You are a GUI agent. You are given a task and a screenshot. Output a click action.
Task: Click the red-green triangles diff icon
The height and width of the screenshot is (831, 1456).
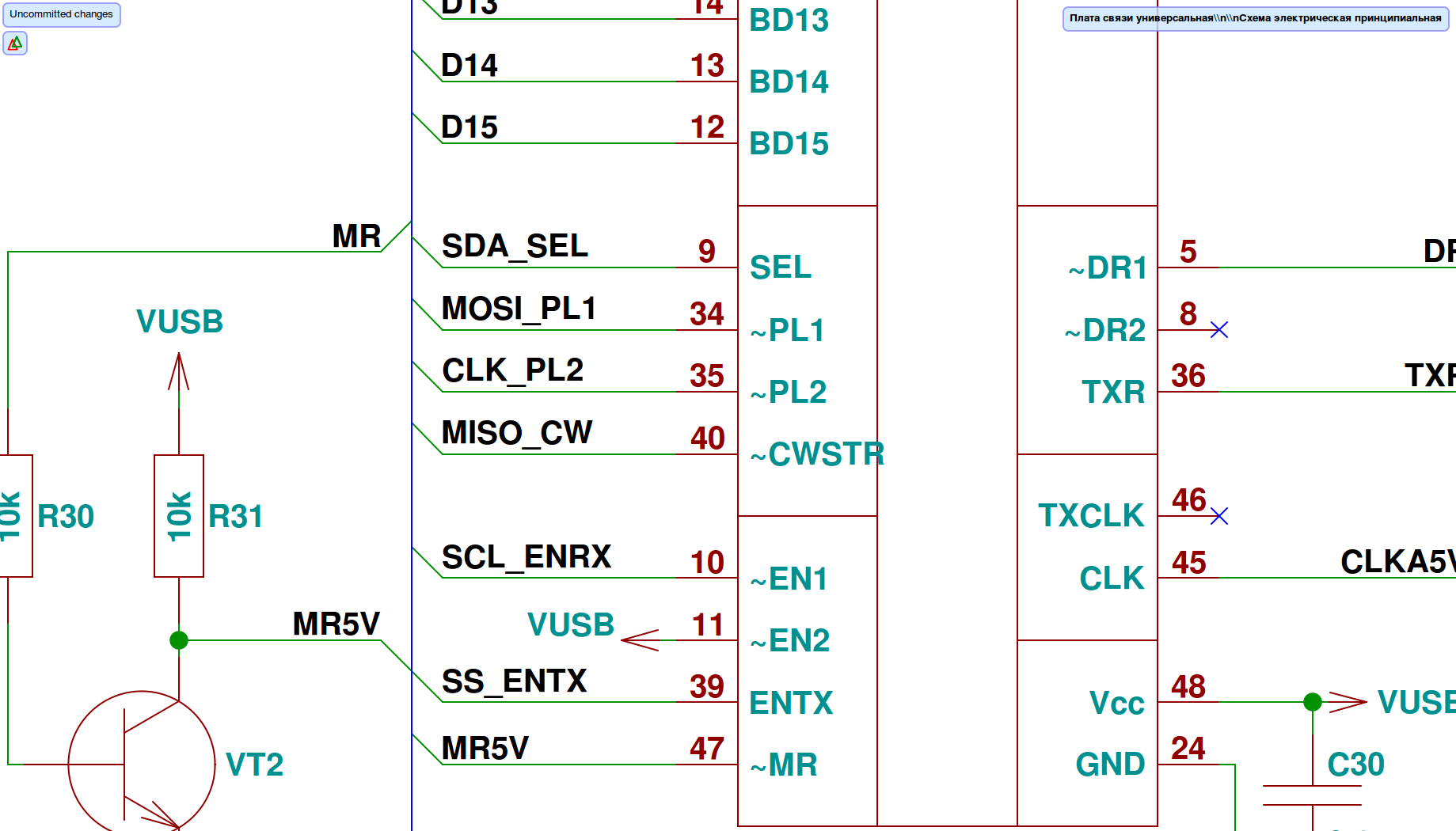pyautogui.click(x=15, y=43)
